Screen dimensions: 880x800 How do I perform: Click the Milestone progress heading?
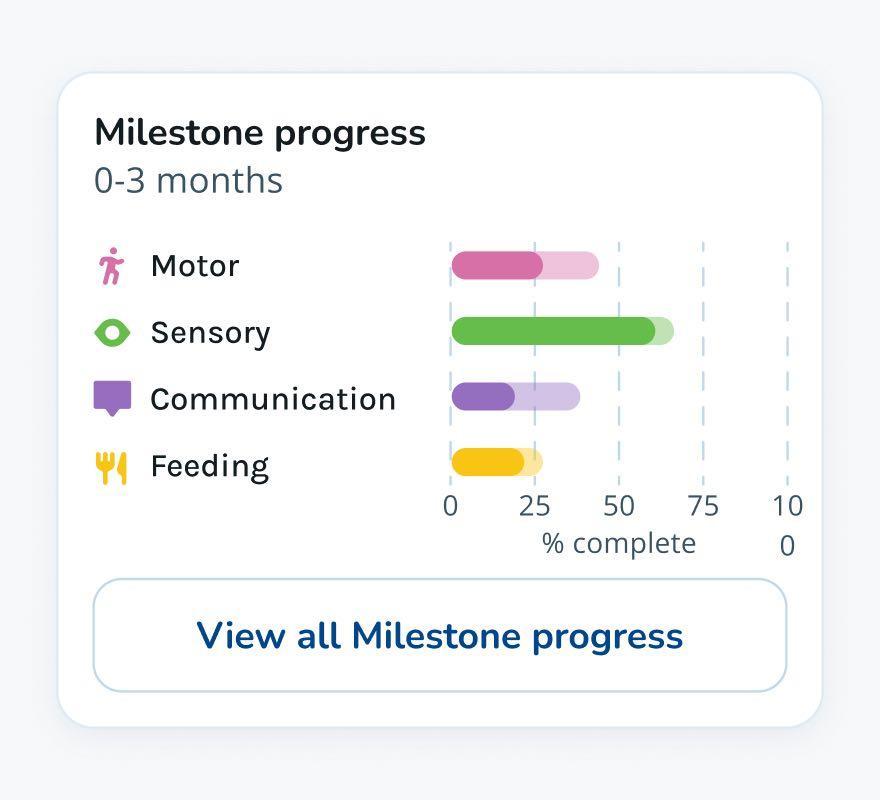click(x=260, y=132)
